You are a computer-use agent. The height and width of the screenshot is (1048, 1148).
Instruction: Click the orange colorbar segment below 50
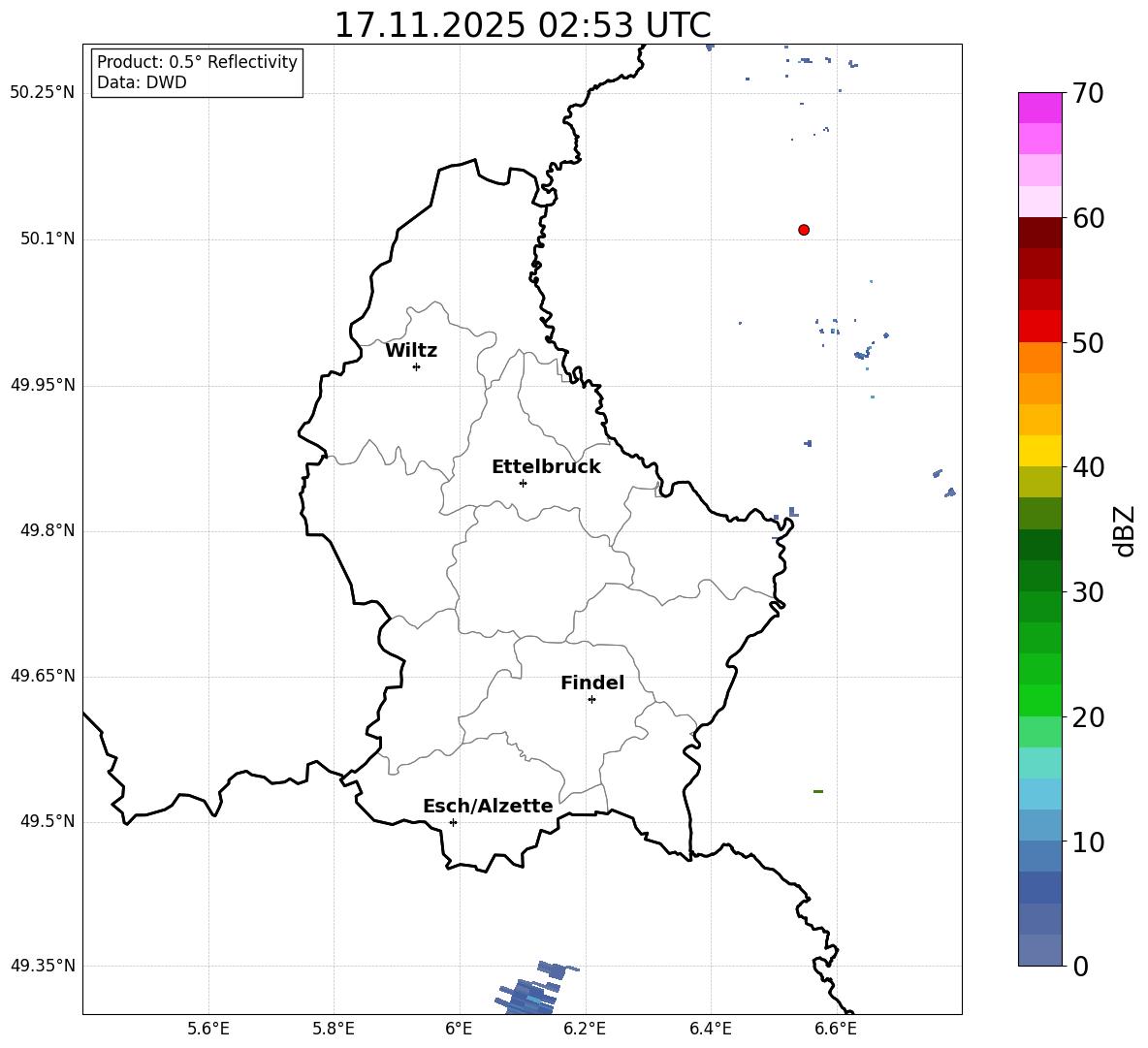tap(1040, 358)
